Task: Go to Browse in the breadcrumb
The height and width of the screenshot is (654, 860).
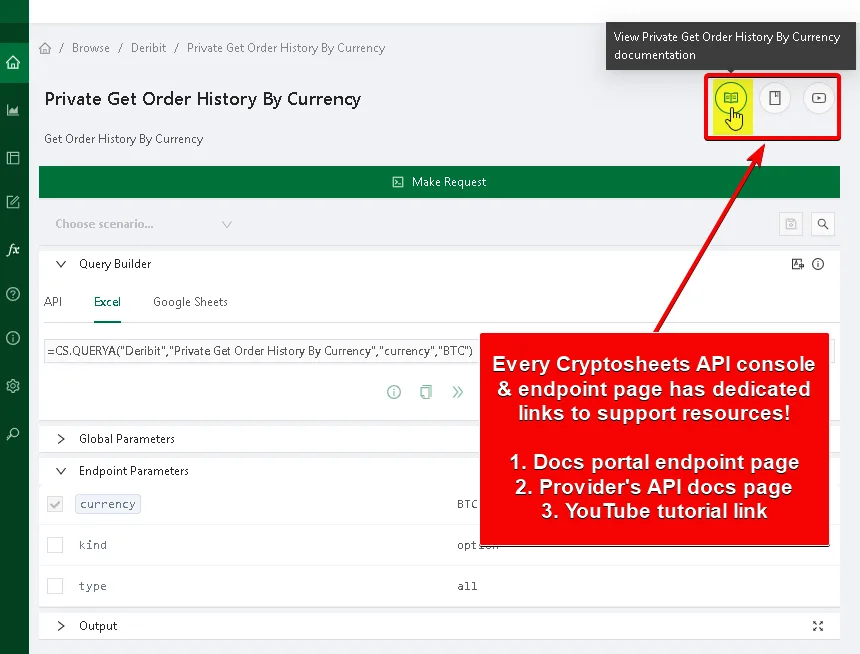Action: tap(90, 48)
